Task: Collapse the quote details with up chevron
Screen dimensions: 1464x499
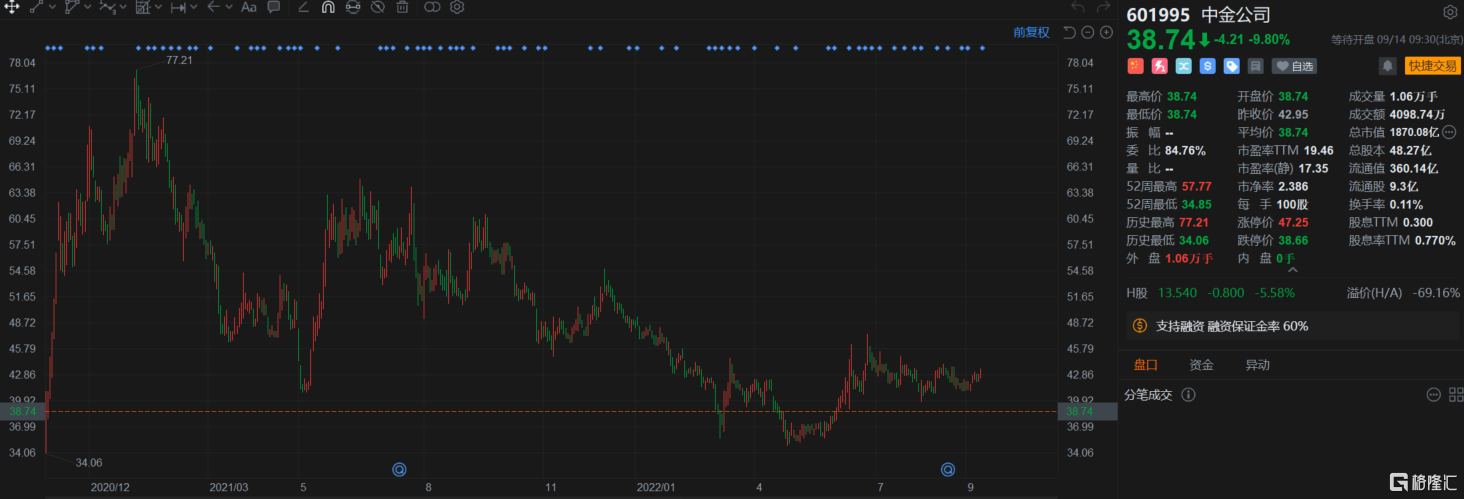Action: pos(1291,269)
